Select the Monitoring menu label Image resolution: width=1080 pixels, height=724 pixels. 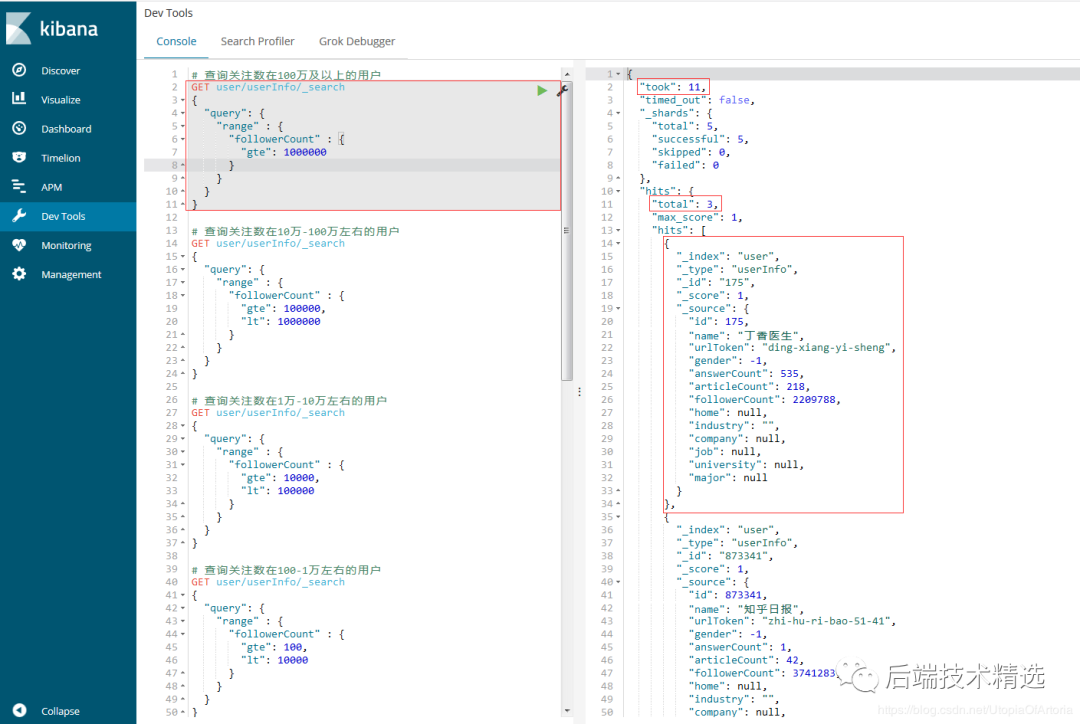pos(66,245)
